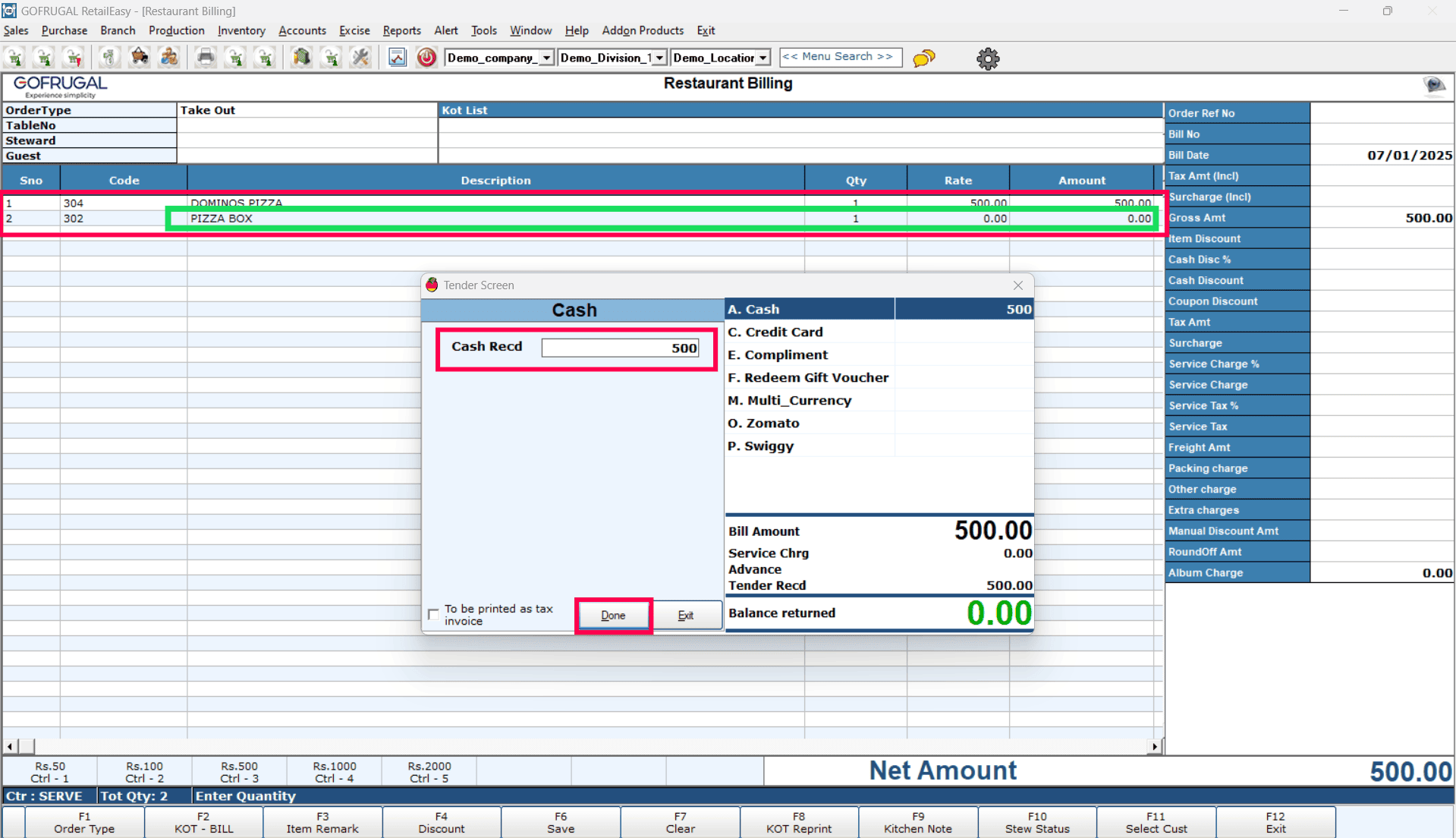Click the shopping basket toolbar icon
The width and height of the screenshot is (1456, 838).
coord(140,58)
